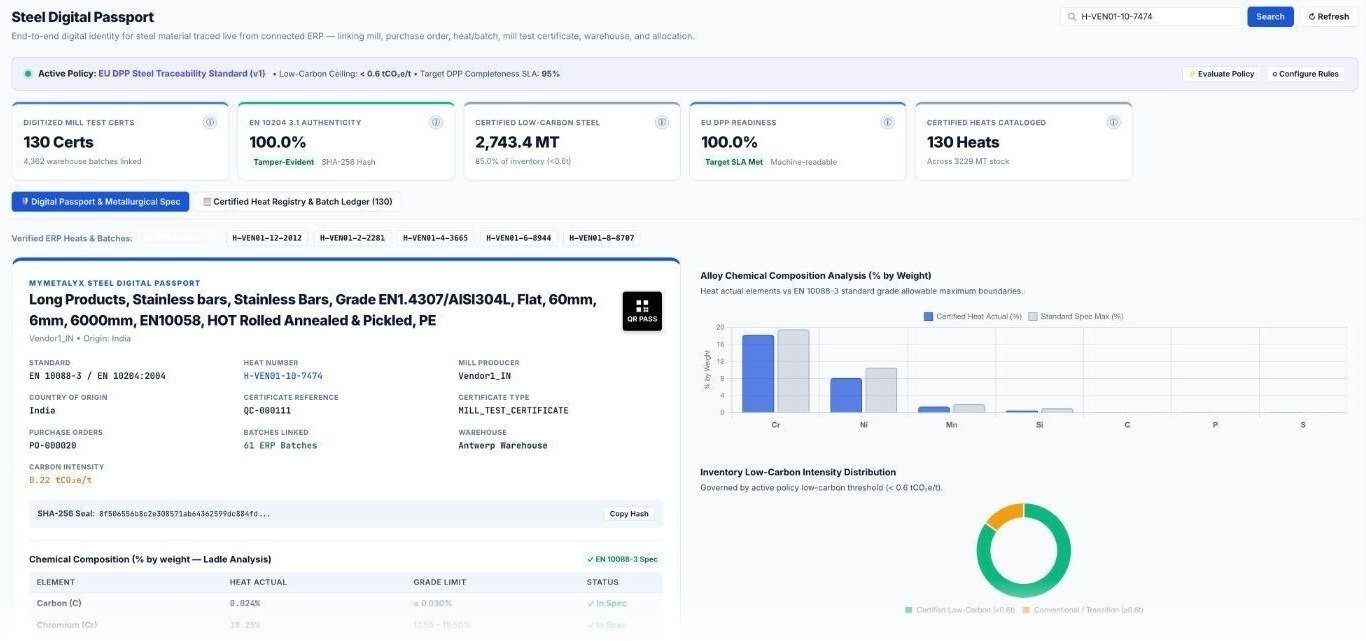The image size is (1366, 641).
Task: Click the carbon intensity value 0.22 tCO₂e/t
Action: point(60,480)
